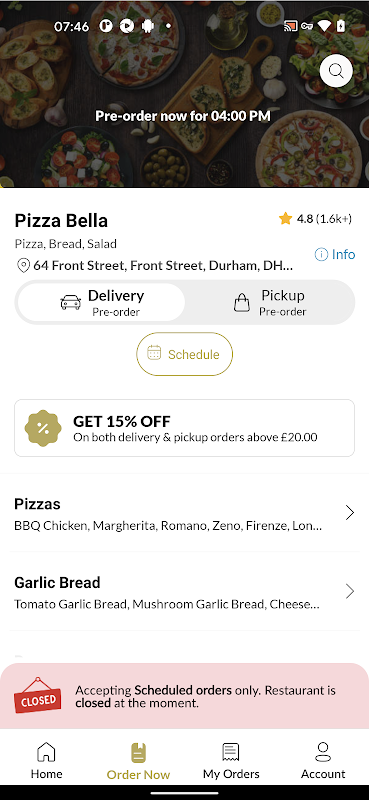Open the Schedule button

point(184,354)
